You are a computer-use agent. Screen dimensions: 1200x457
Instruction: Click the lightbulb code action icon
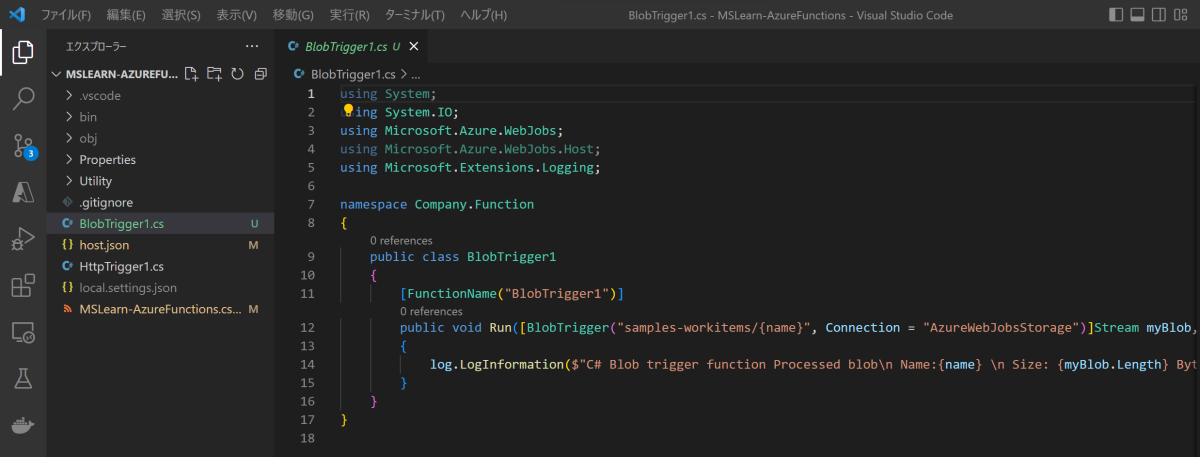[x=349, y=110]
